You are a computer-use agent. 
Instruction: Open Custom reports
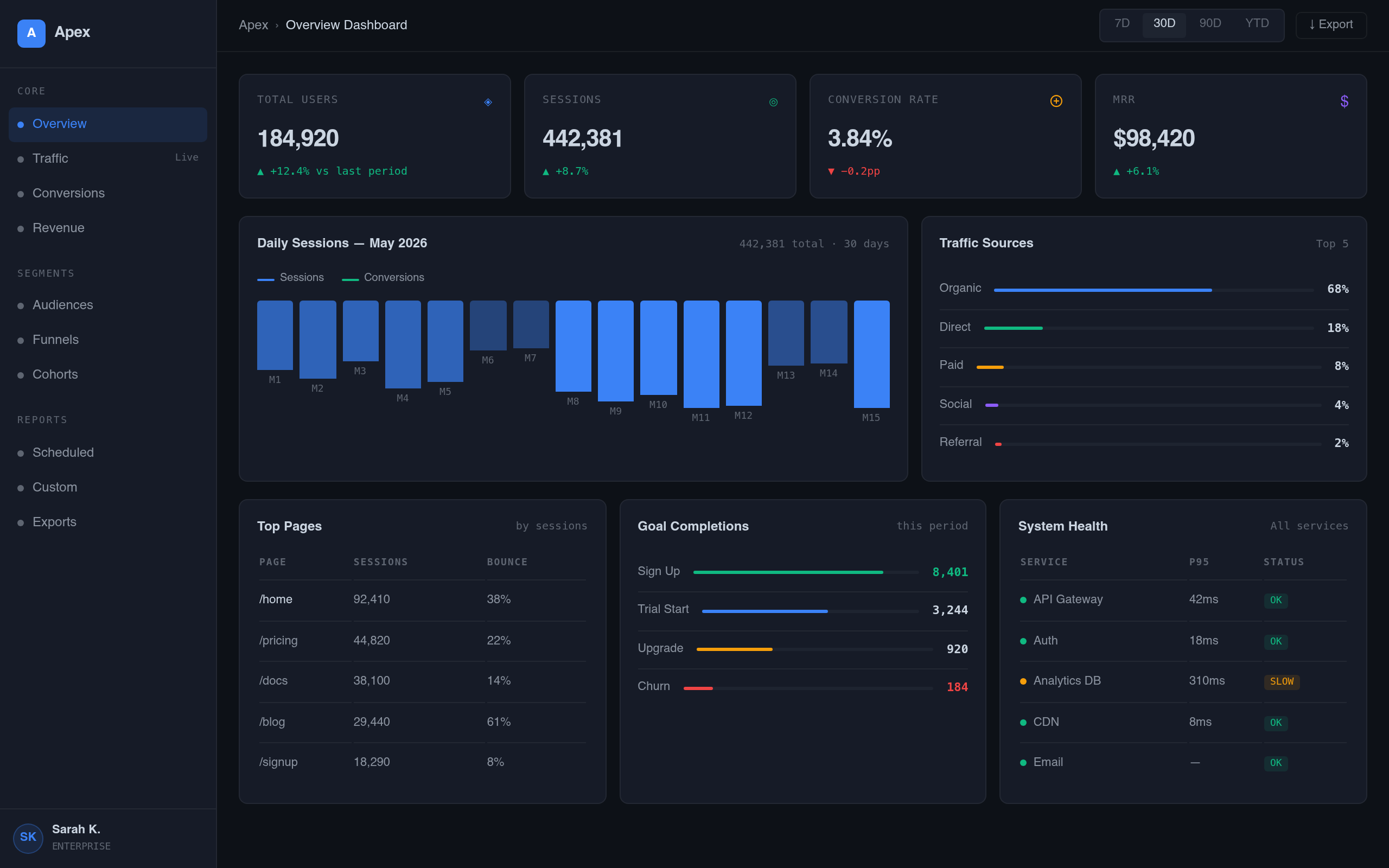pos(108,487)
